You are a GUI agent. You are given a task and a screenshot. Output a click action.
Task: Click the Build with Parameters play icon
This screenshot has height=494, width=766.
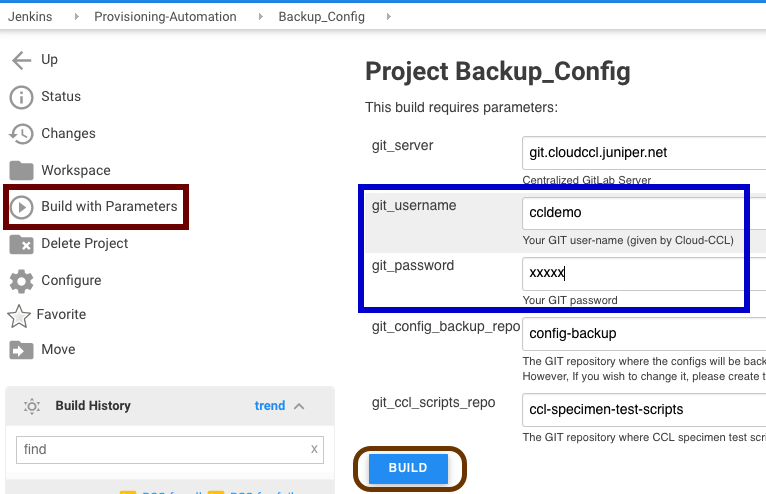(21, 207)
